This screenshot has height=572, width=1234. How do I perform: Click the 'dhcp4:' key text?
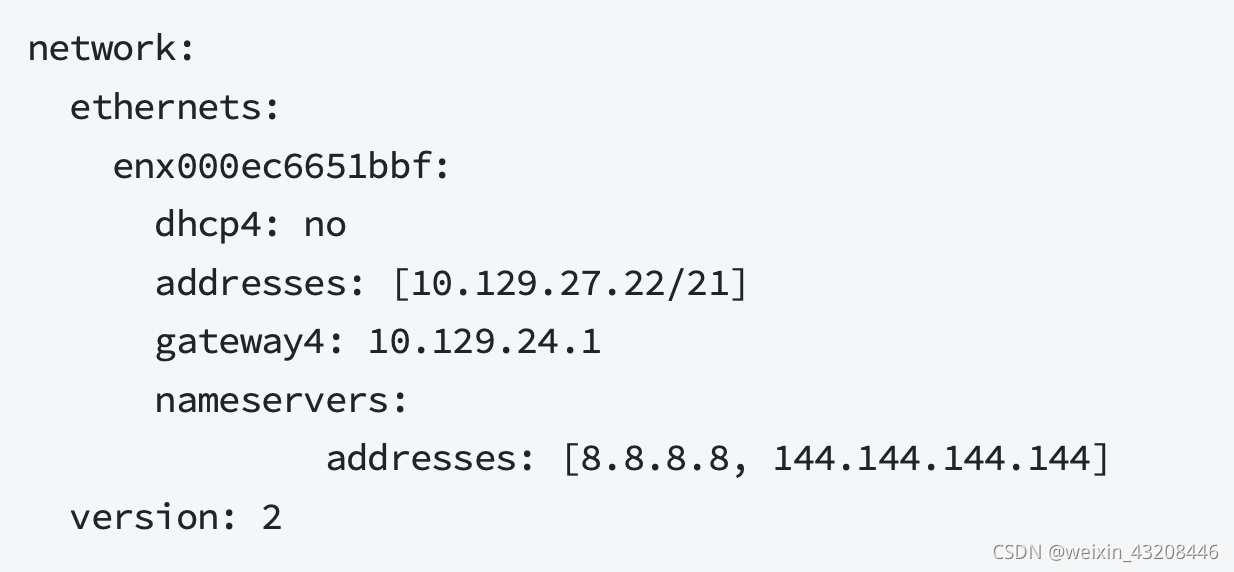pyautogui.click(x=219, y=225)
